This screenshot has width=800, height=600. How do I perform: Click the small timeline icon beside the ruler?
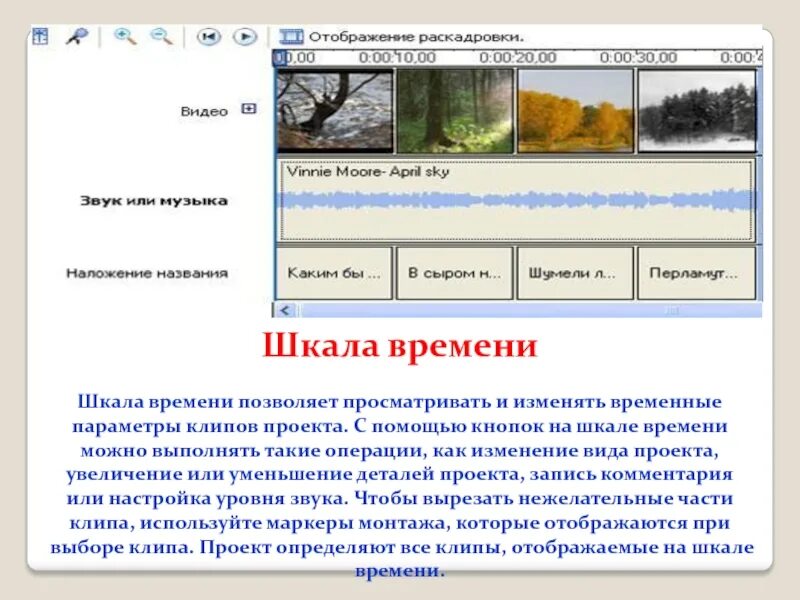[x=282, y=58]
